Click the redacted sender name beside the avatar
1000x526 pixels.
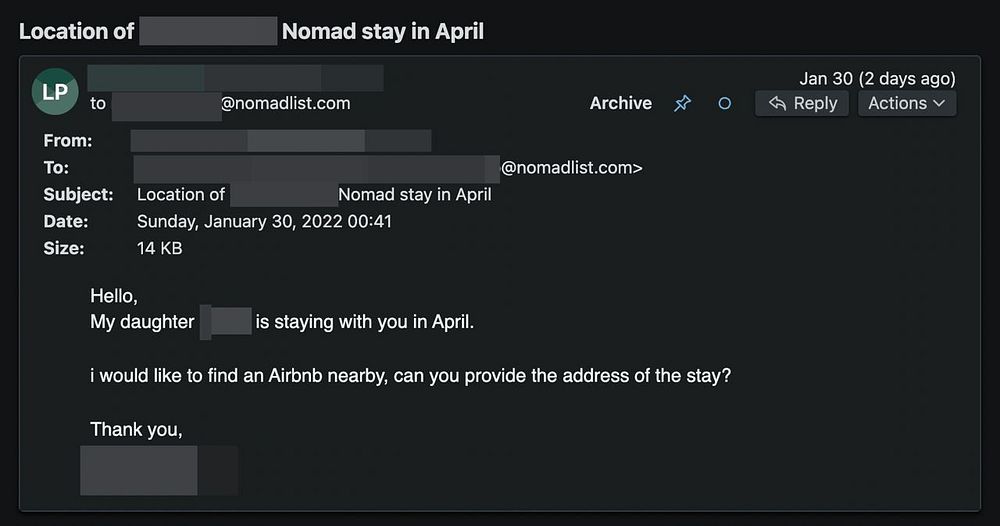[235, 78]
